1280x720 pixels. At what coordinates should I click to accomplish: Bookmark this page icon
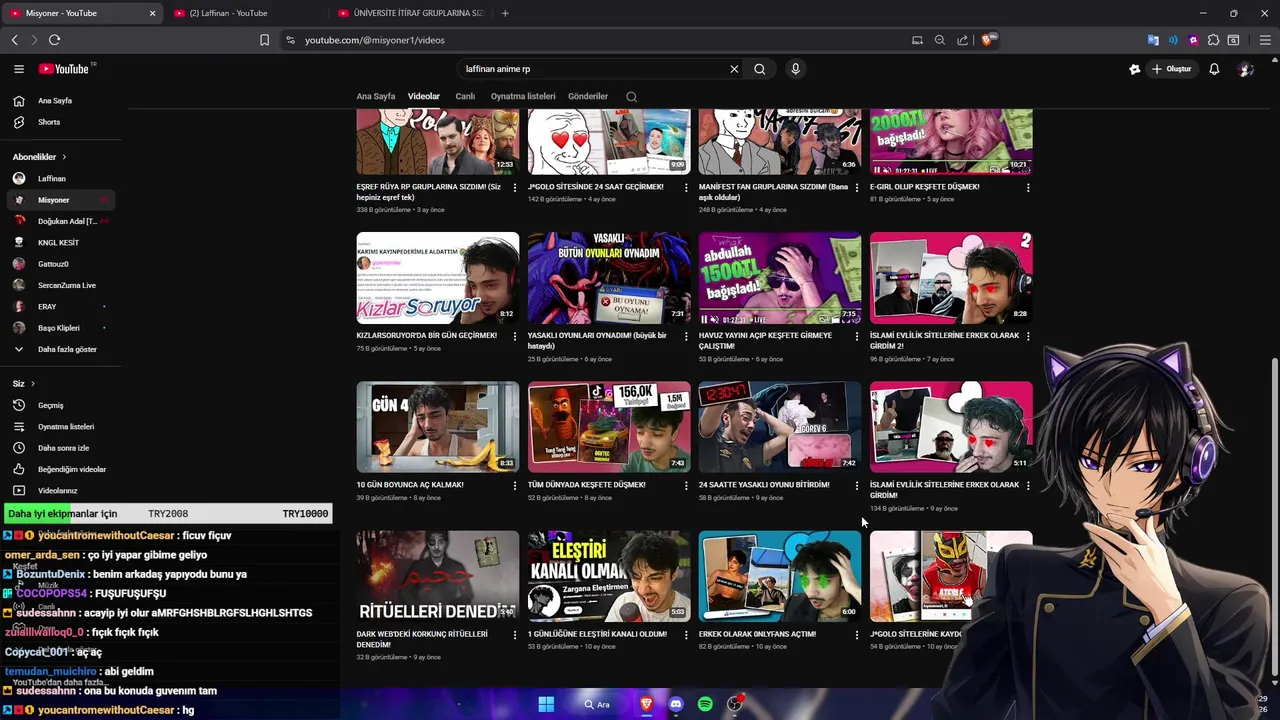264,40
